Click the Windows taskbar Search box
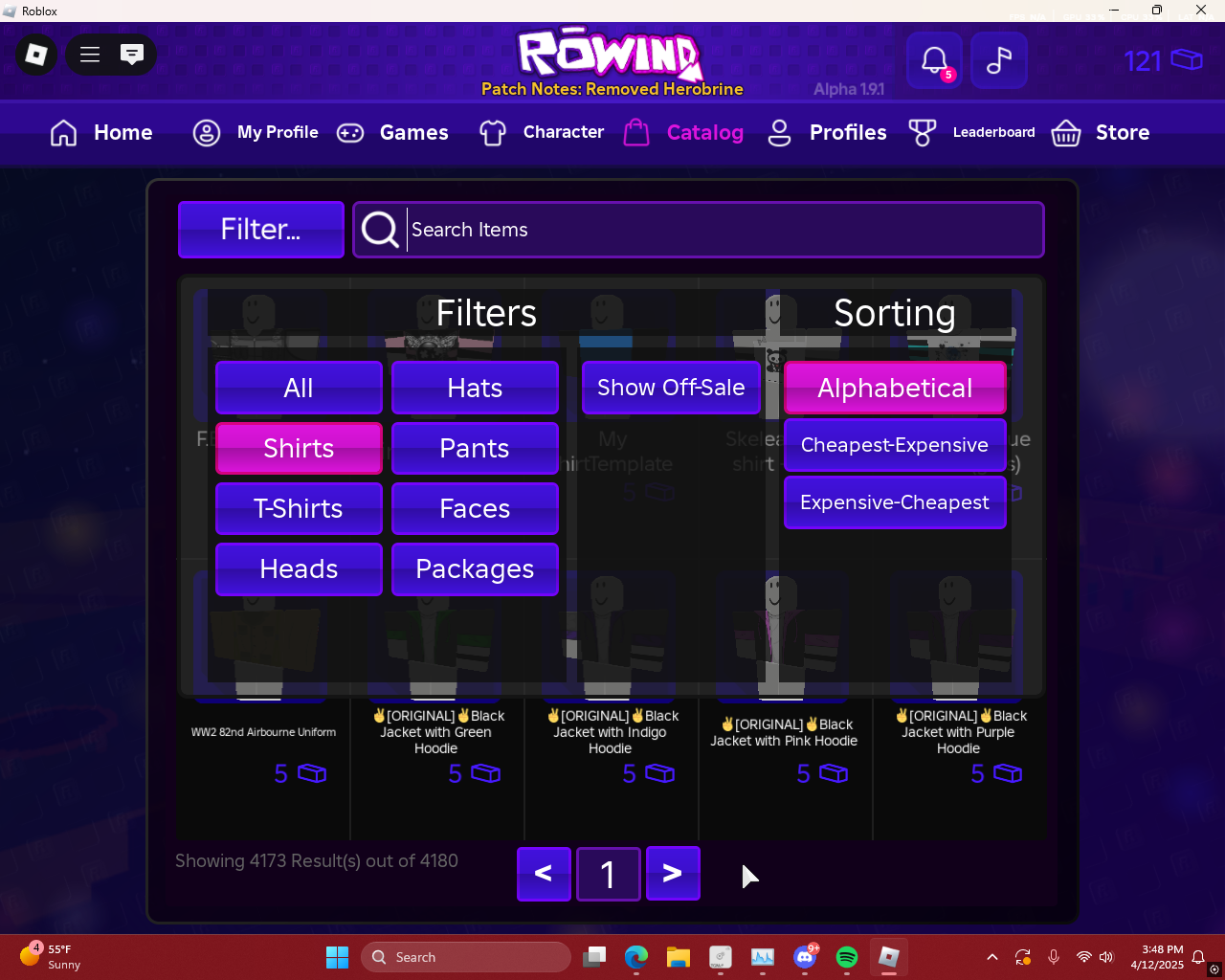Screen dimensions: 1225x980 [466, 957]
